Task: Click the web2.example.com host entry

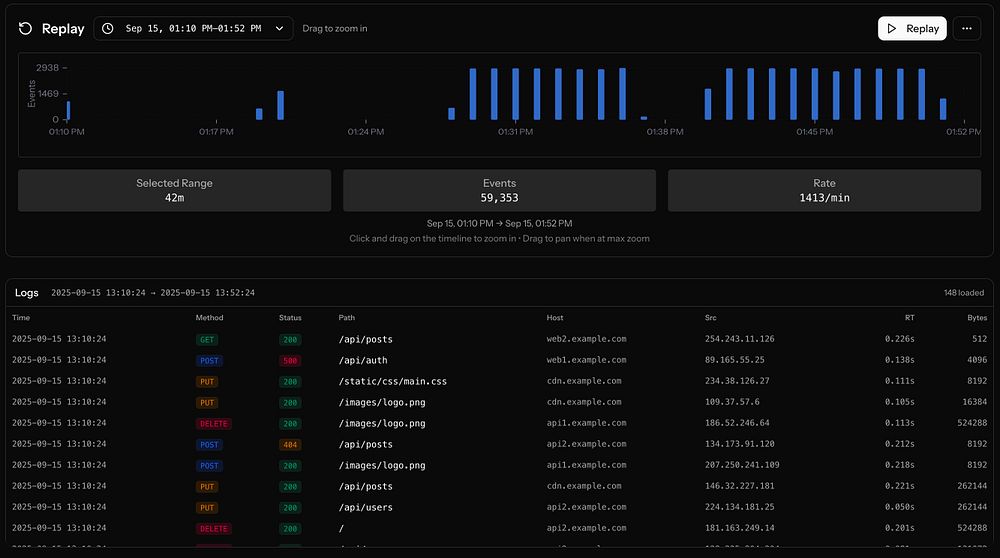Action: [x=586, y=339]
